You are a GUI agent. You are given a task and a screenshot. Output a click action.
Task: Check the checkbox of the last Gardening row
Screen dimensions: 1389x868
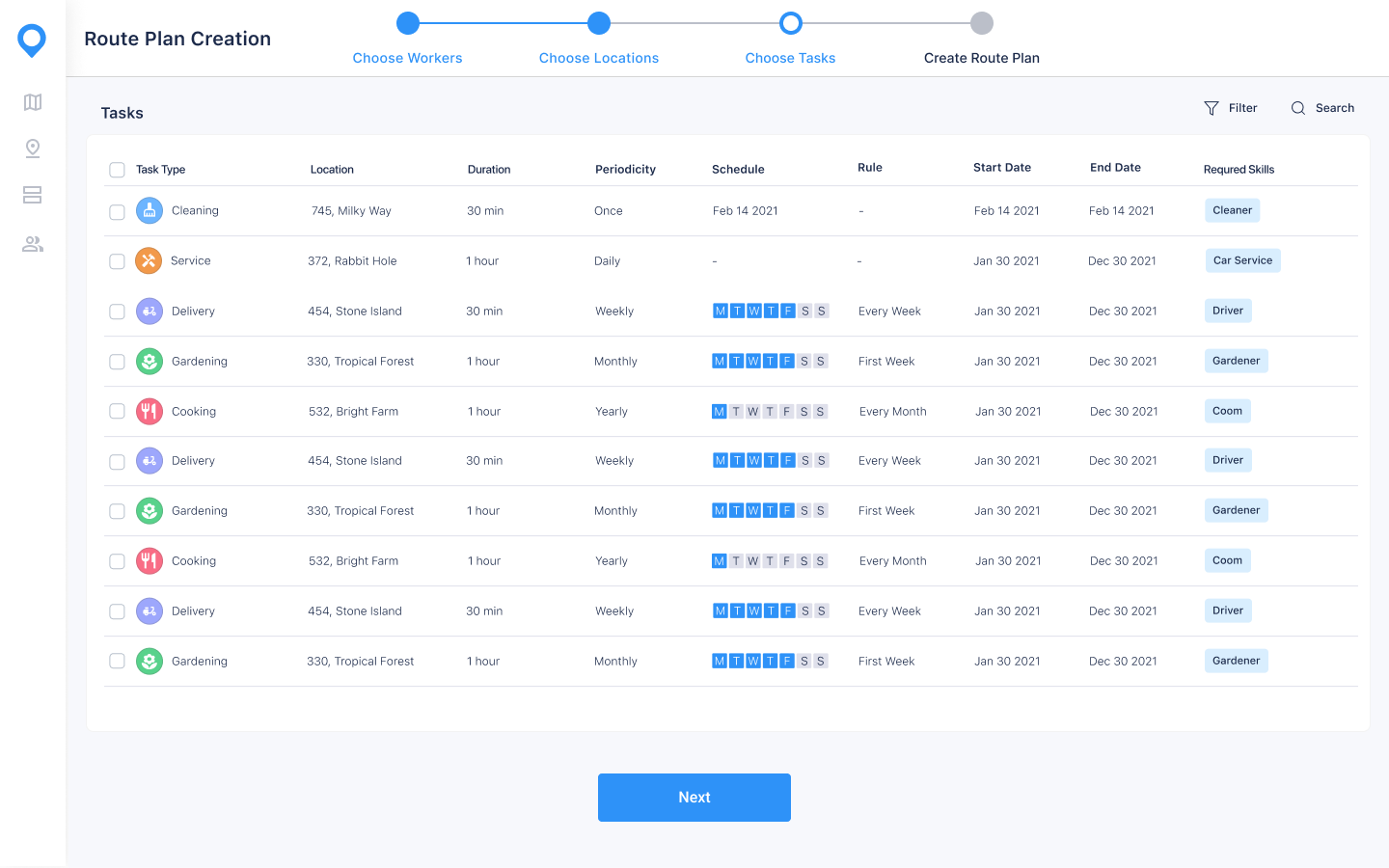click(x=117, y=661)
